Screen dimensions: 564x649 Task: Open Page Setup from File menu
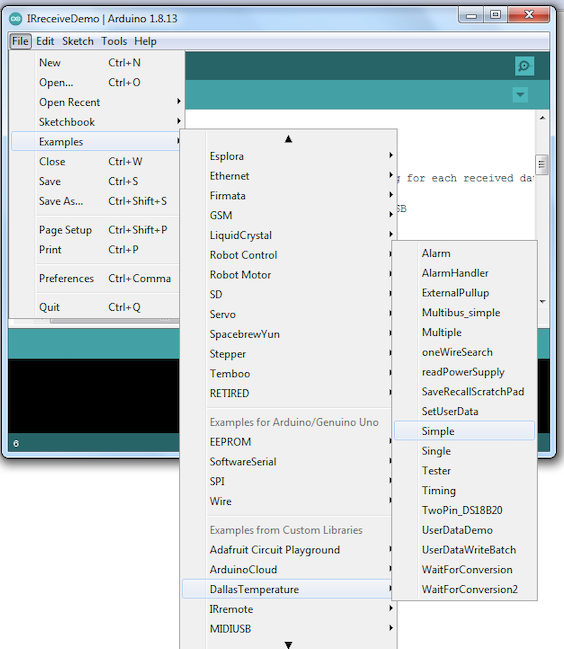(x=98, y=230)
